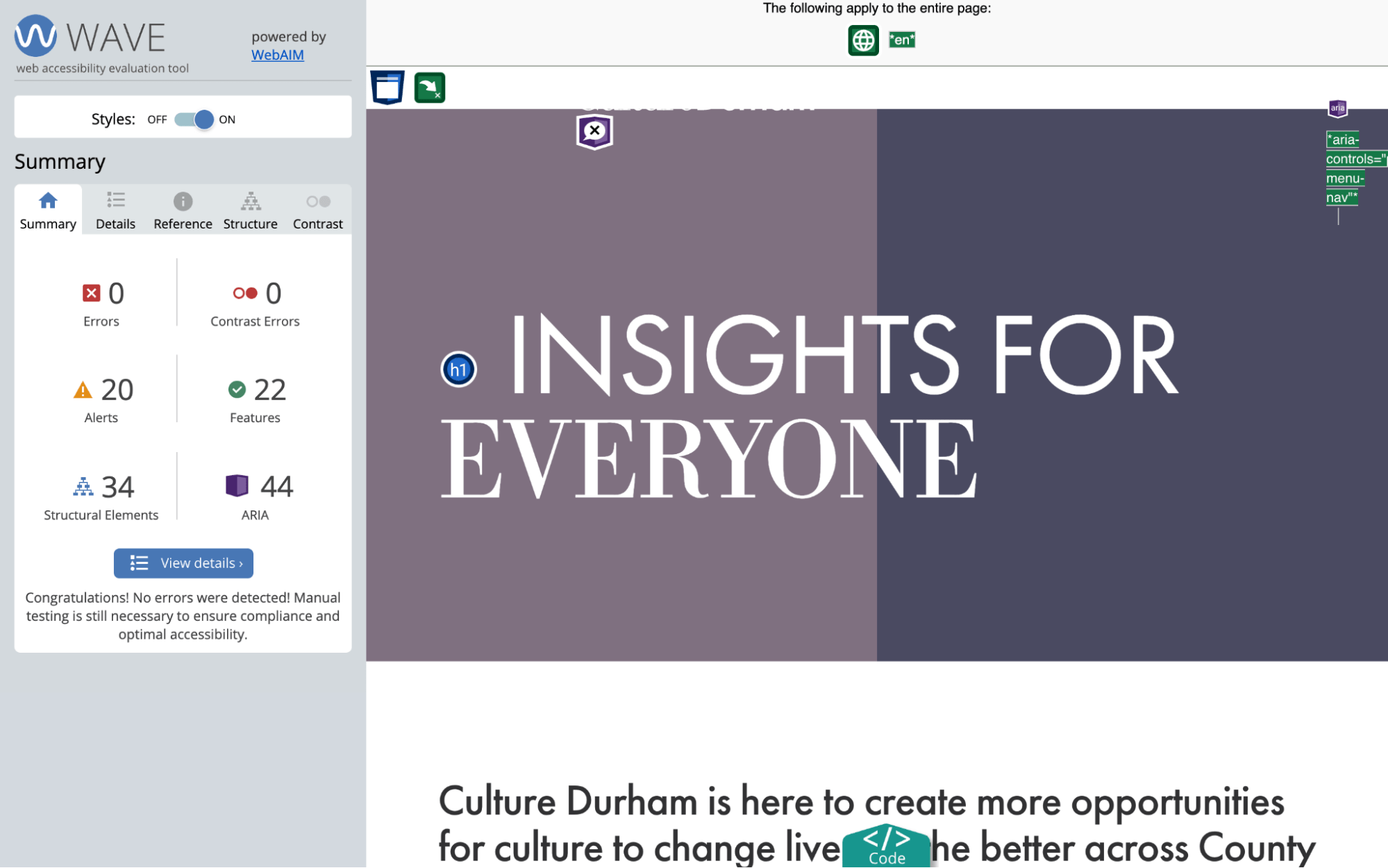
Task: Click the 44 ARIA count
Action: tap(277, 487)
